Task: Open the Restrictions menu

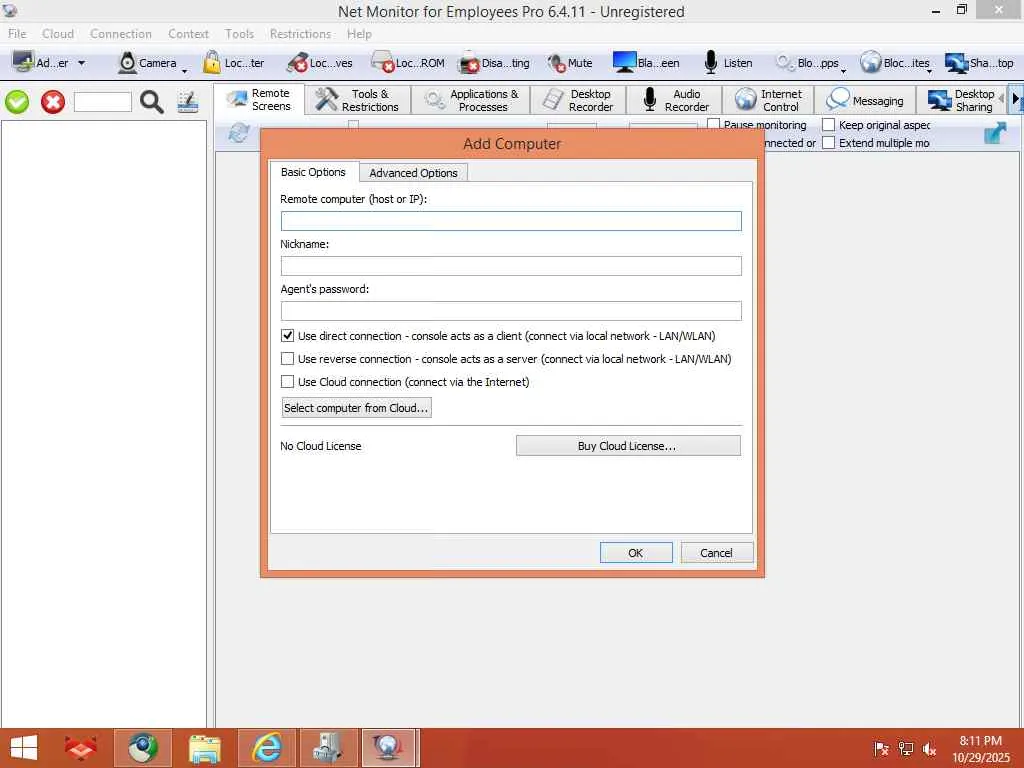Action: pyautogui.click(x=300, y=33)
